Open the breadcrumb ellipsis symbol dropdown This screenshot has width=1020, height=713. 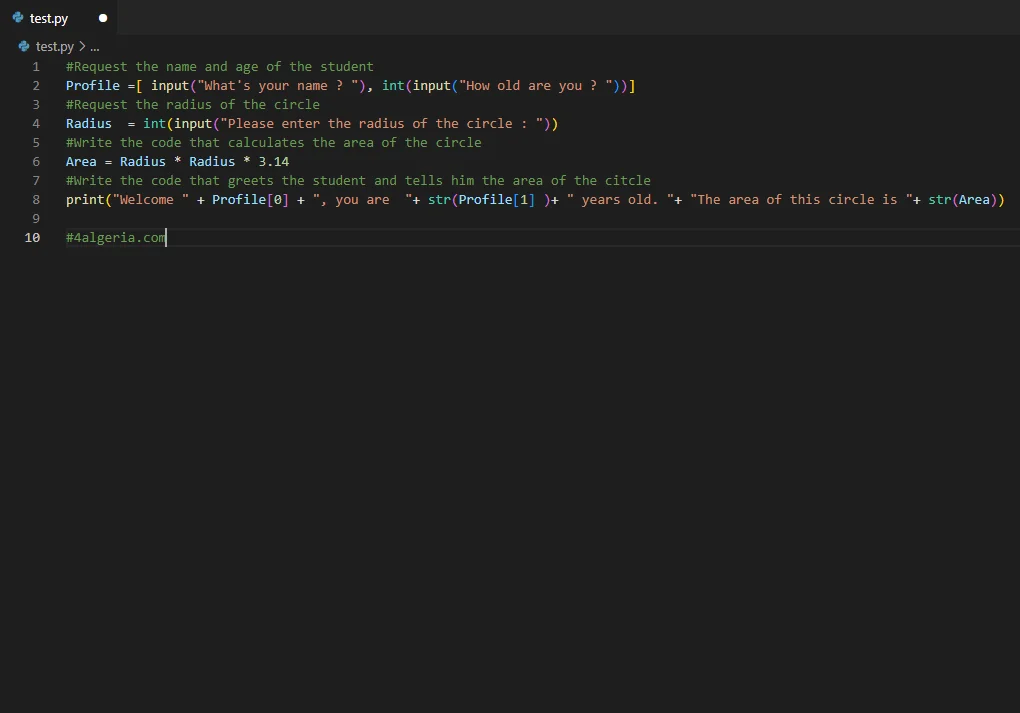pos(95,46)
